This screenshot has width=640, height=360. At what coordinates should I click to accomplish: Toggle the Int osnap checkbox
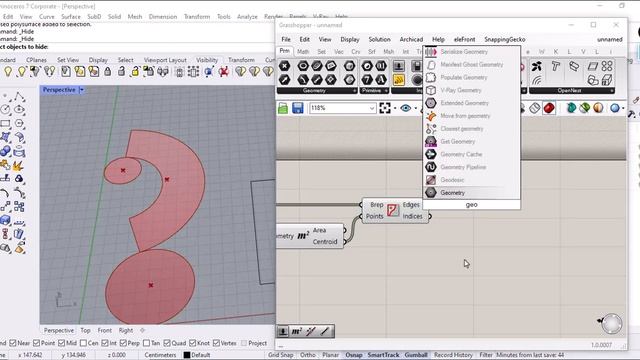[x=105, y=343]
